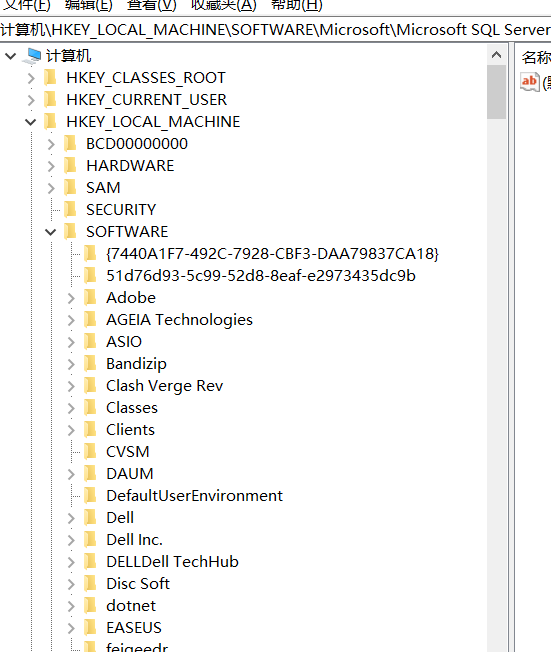This screenshot has height=652, width=551.
Task: Click HKEY_LOCAL_MACHINE folder icon
Action: point(50,122)
